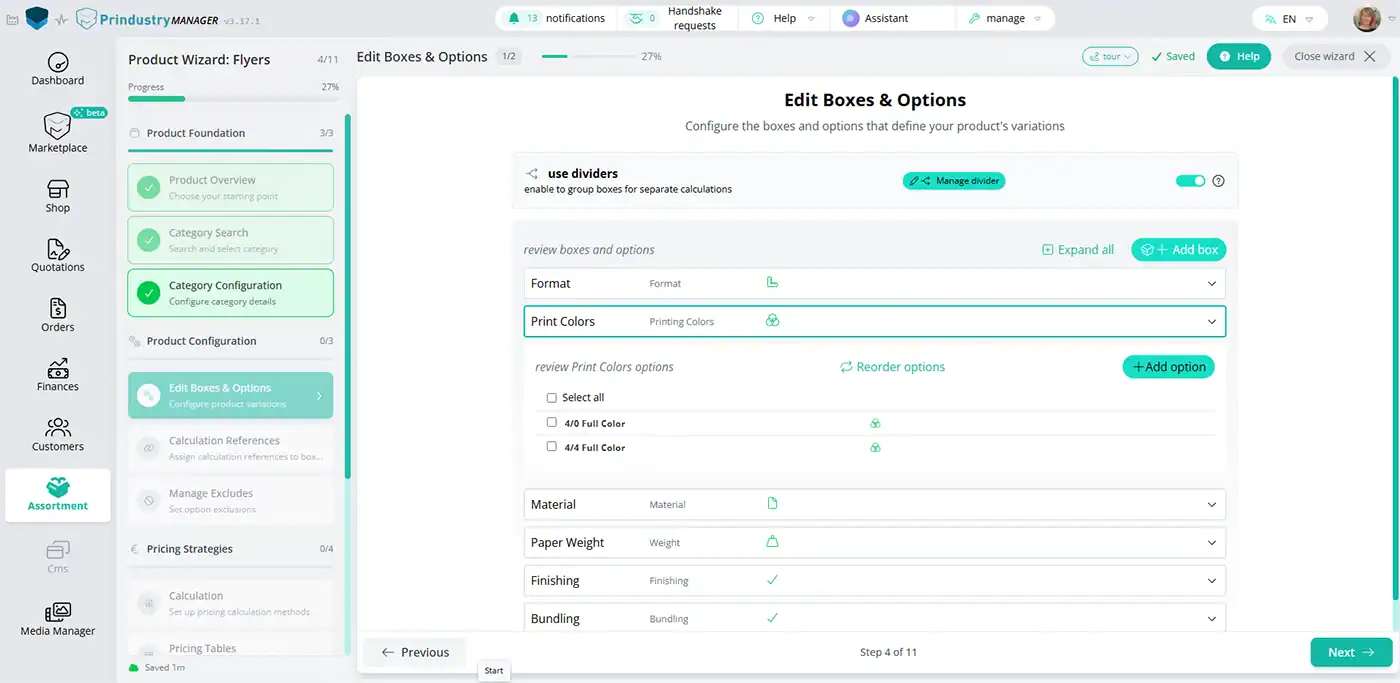
Task: Click the Manage divider button
Action: [x=954, y=181]
